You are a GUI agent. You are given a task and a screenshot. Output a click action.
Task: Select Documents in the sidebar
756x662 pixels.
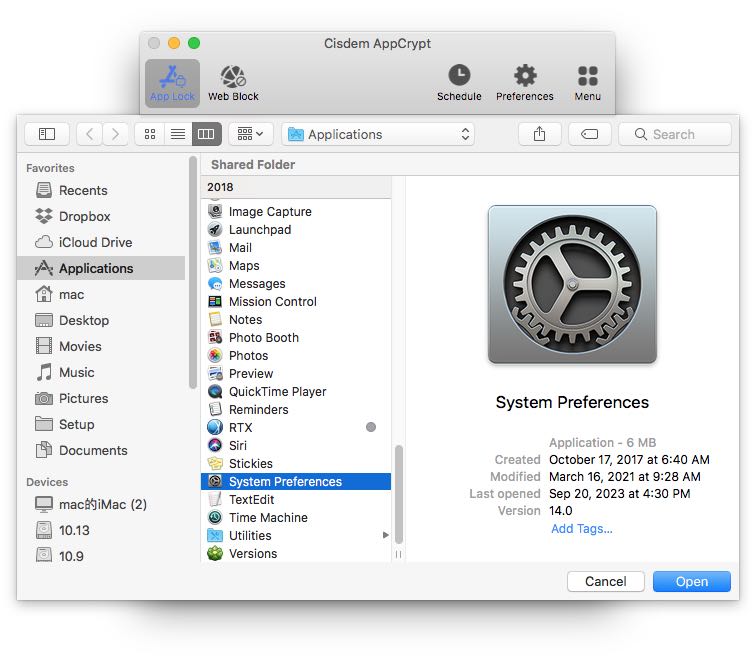coord(101,450)
